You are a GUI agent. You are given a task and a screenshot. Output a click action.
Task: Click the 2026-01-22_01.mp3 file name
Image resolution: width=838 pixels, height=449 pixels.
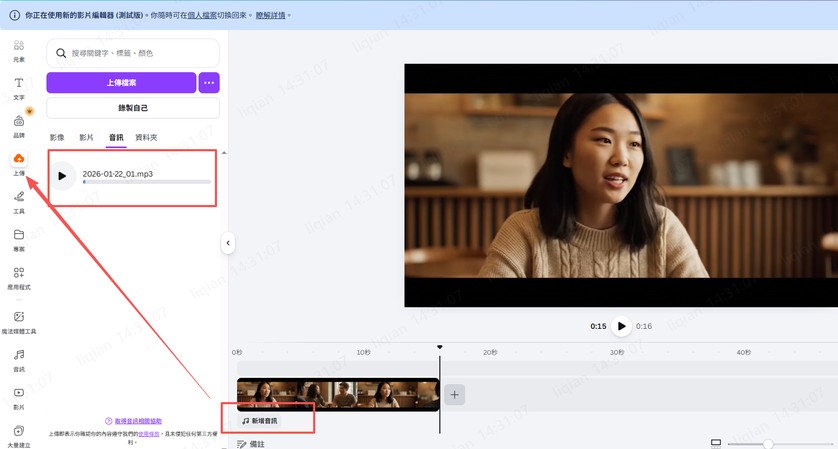pos(118,174)
